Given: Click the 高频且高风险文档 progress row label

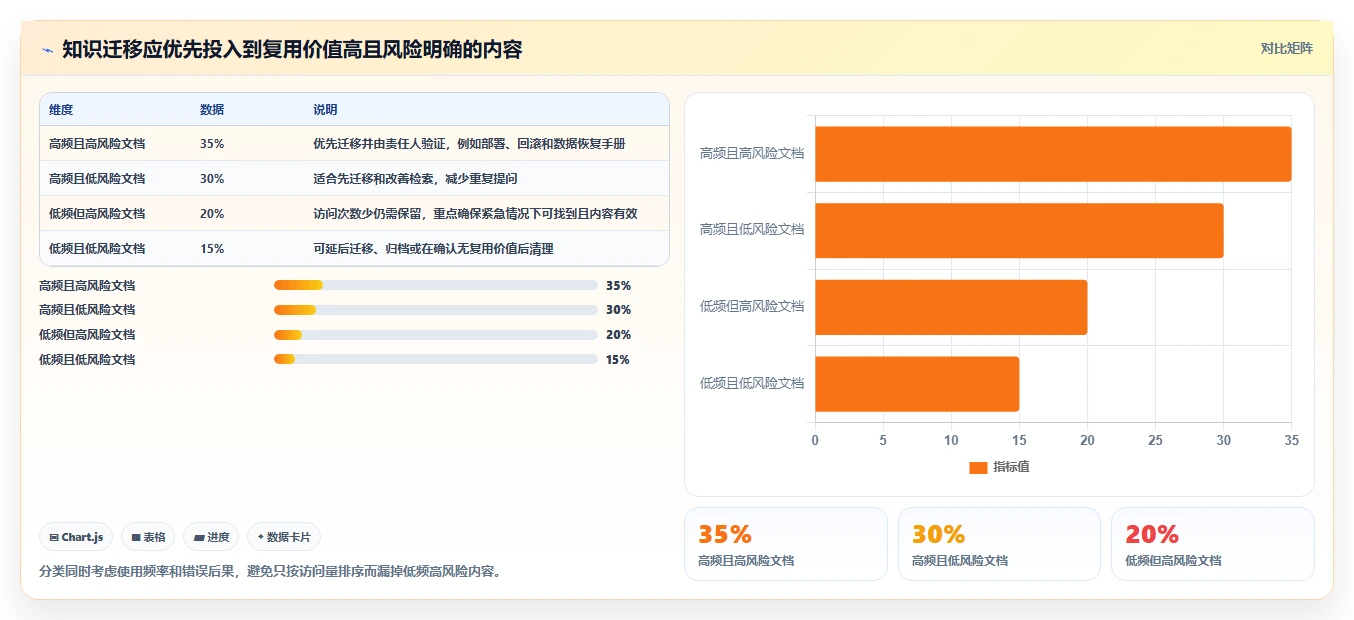Looking at the screenshot, I should coord(87,285).
